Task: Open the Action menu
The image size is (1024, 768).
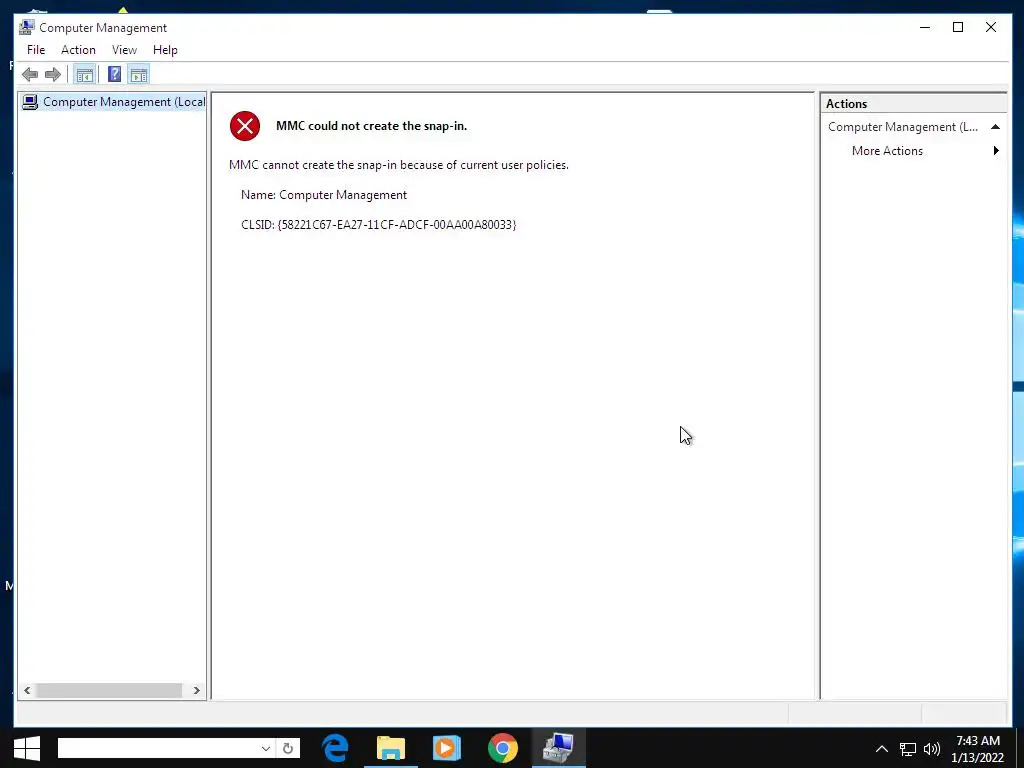Action: pos(78,50)
